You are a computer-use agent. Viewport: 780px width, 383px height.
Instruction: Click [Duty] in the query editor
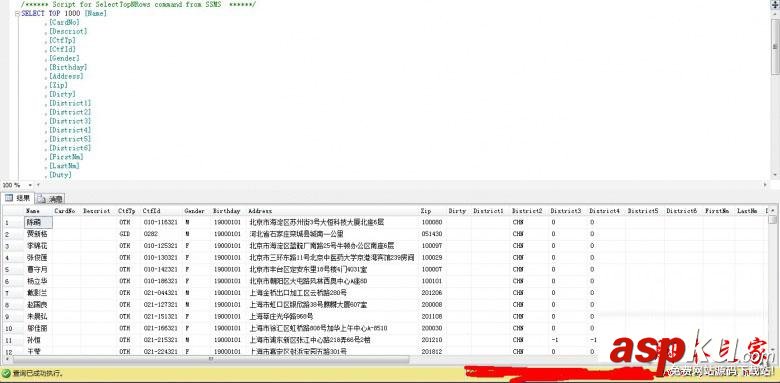click(60, 175)
